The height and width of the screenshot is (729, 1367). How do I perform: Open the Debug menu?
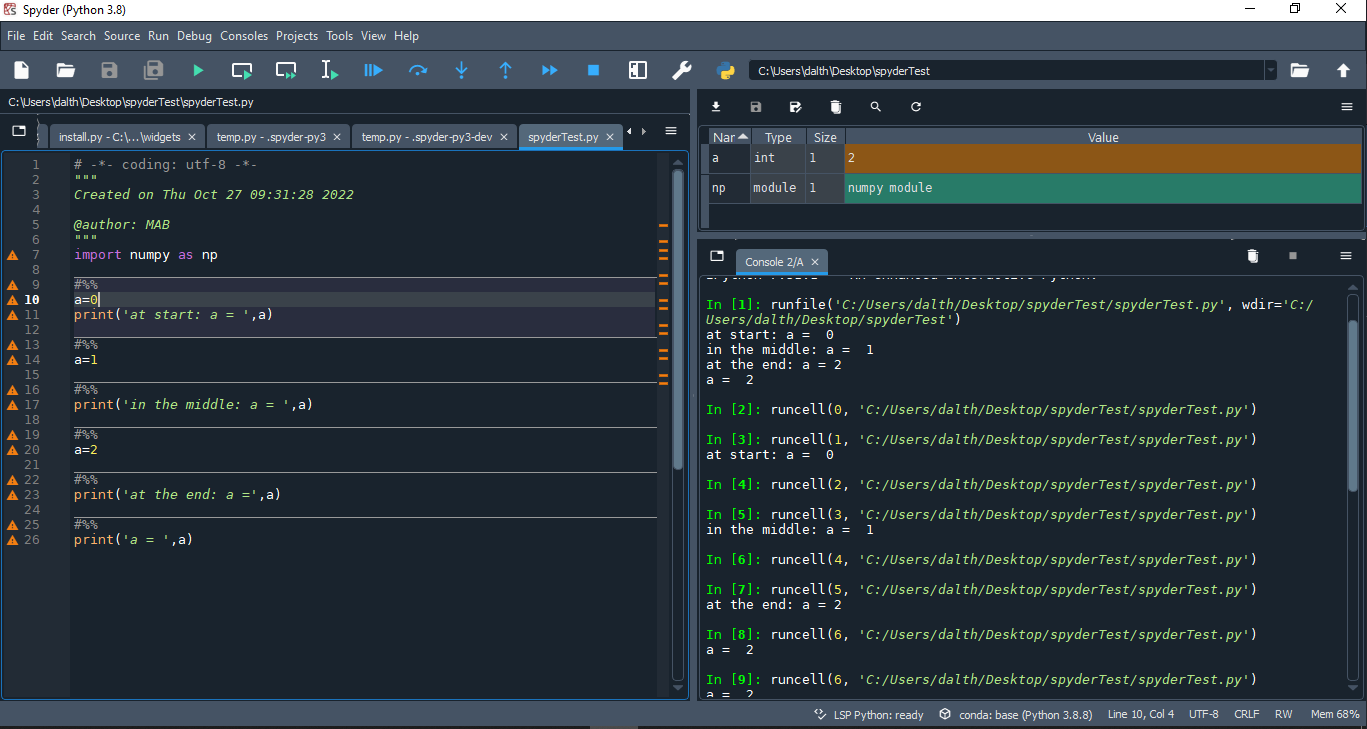click(194, 36)
